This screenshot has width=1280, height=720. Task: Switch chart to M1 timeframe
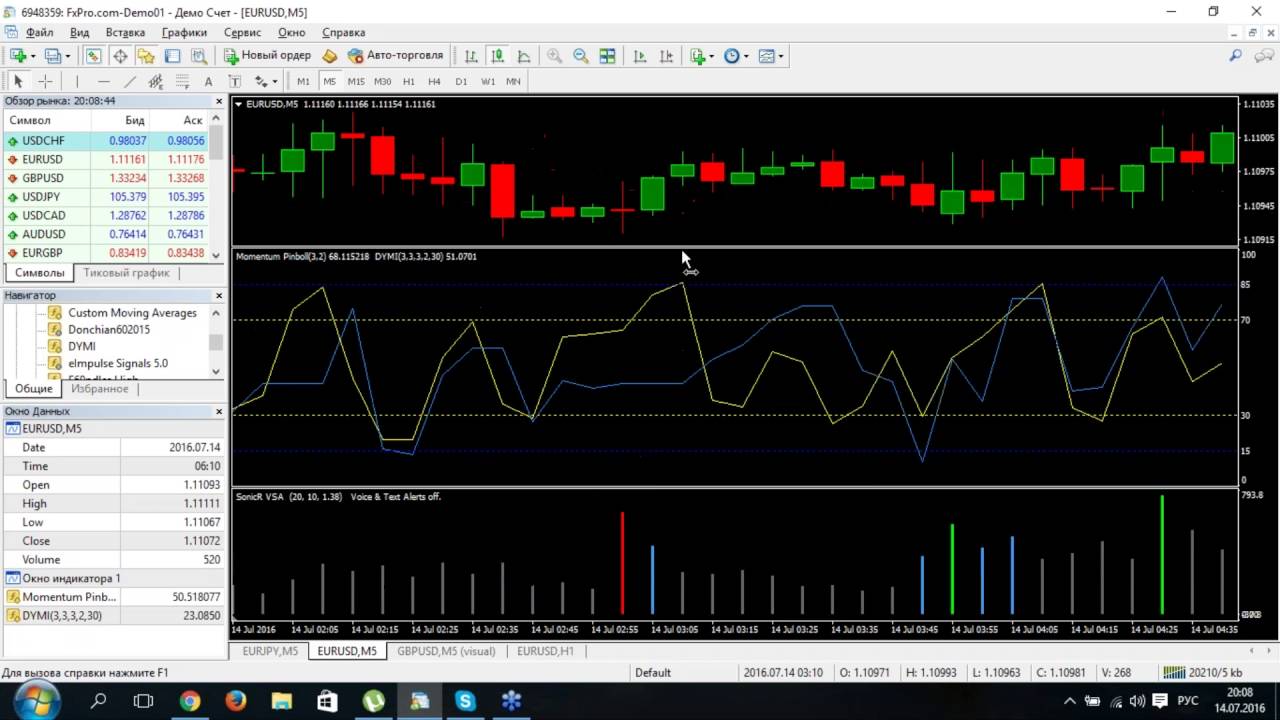303,81
